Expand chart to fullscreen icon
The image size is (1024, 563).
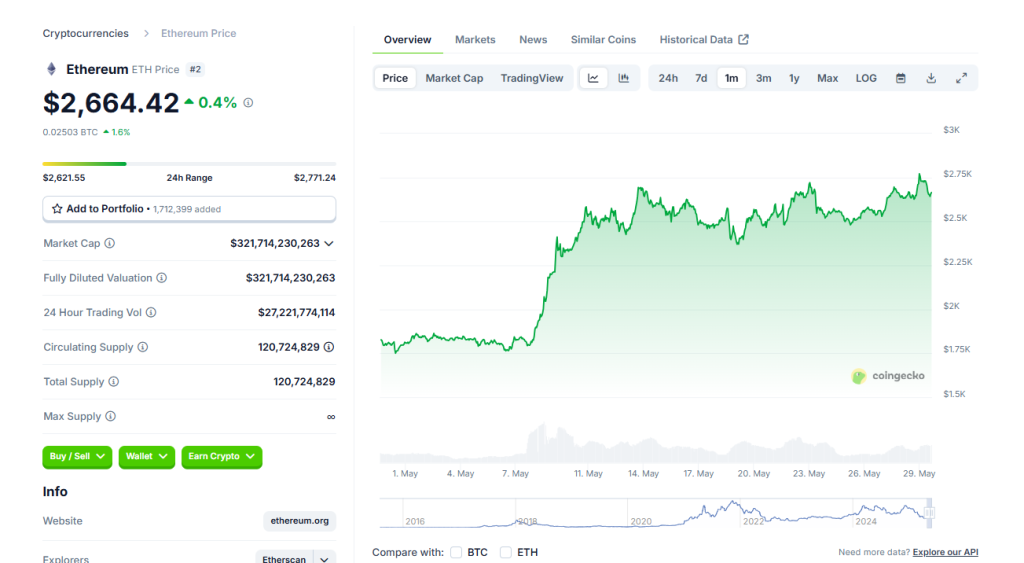(961, 78)
